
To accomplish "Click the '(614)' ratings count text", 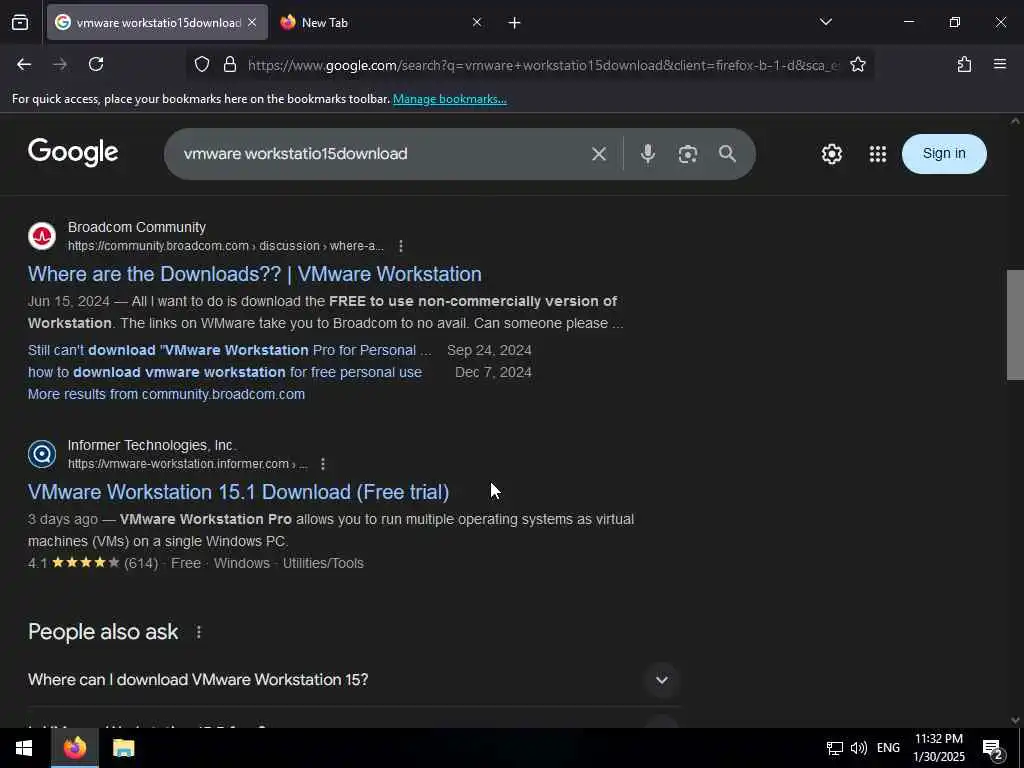I will click(141, 563).
